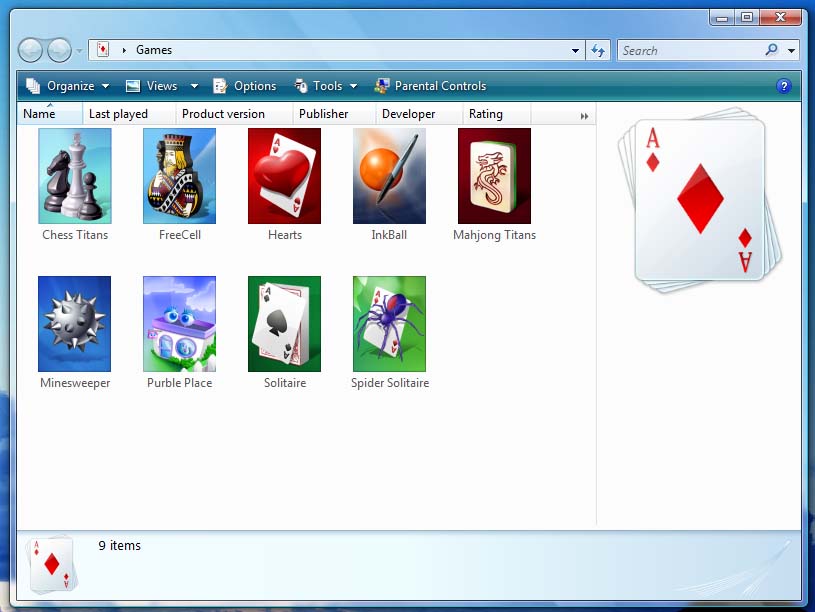The height and width of the screenshot is (612, 815).
Task: Show more columns with the chevron
Action: [584, 116]
